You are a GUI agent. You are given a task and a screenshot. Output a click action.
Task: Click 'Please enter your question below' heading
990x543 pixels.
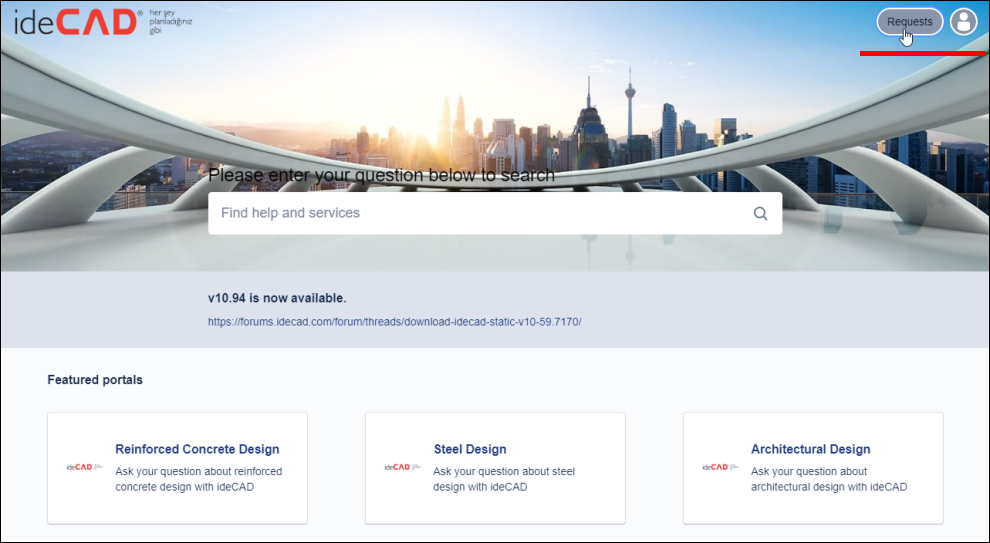381,175
